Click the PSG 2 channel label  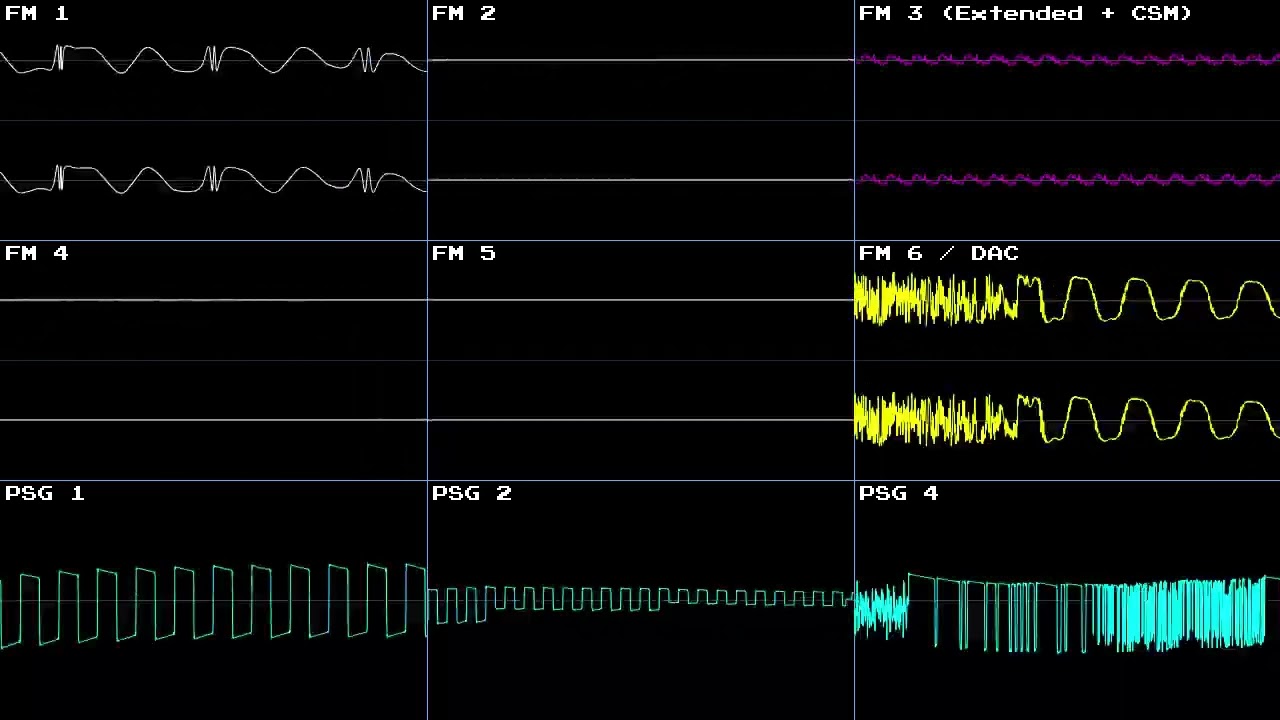coord(472,493)
